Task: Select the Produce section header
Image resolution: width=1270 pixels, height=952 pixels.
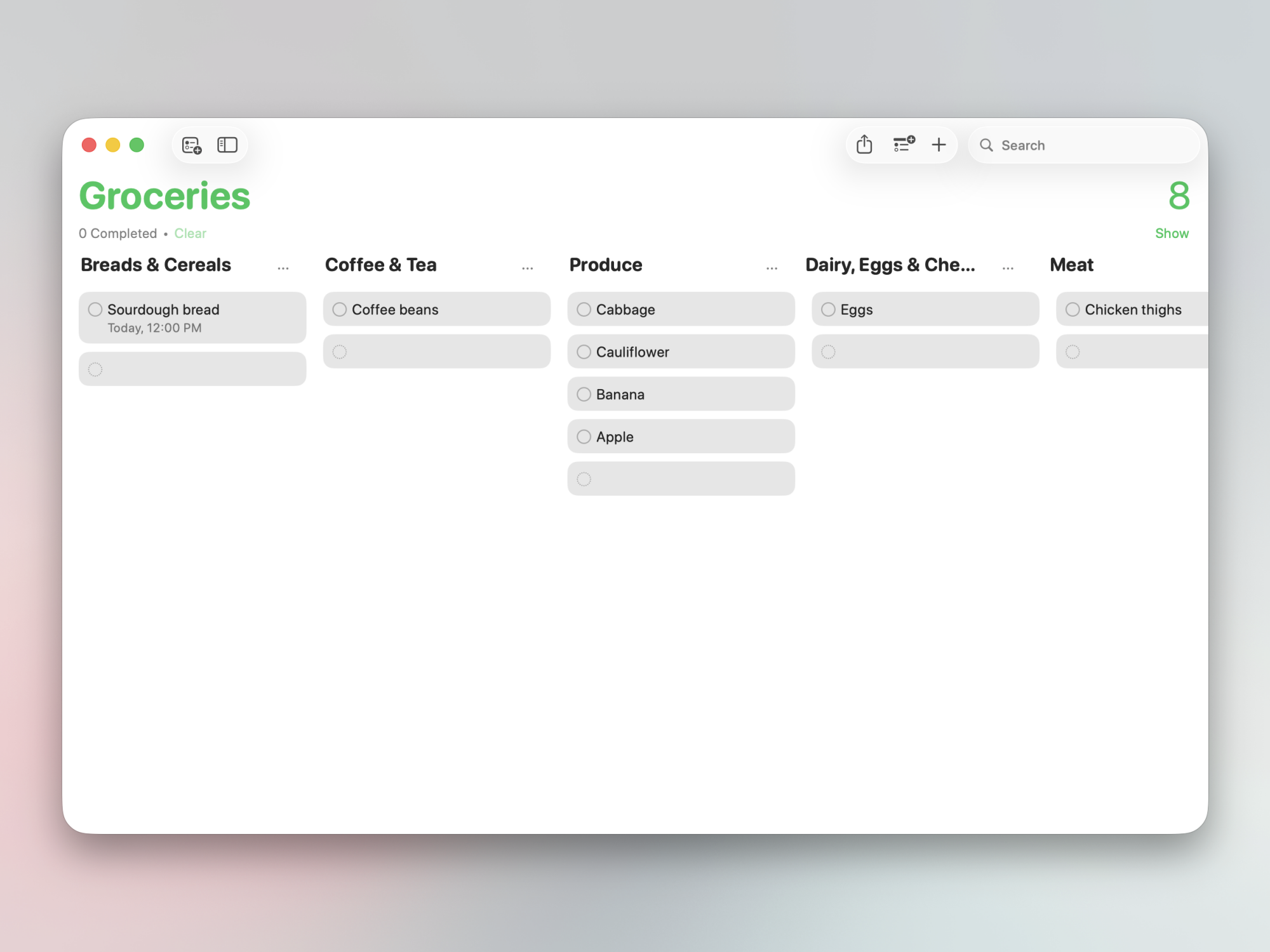Action: coord(605,265)
